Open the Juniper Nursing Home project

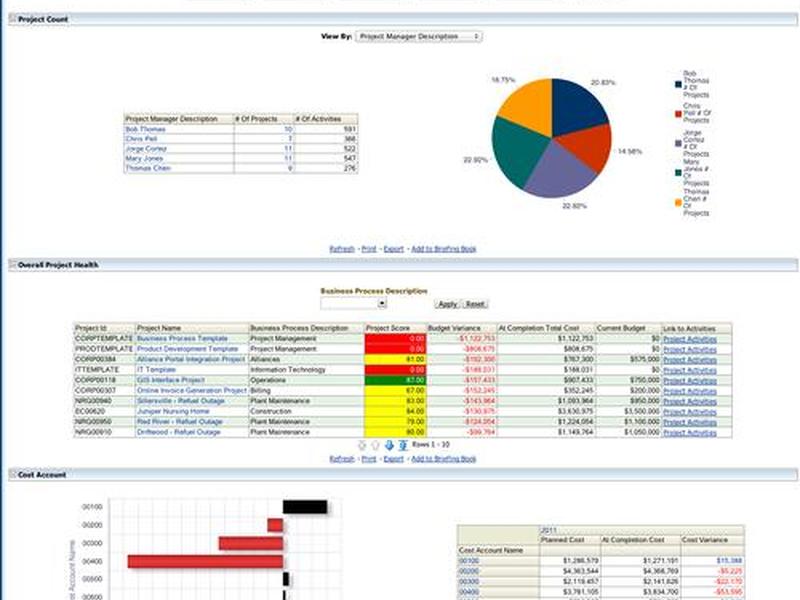[173, 411]
